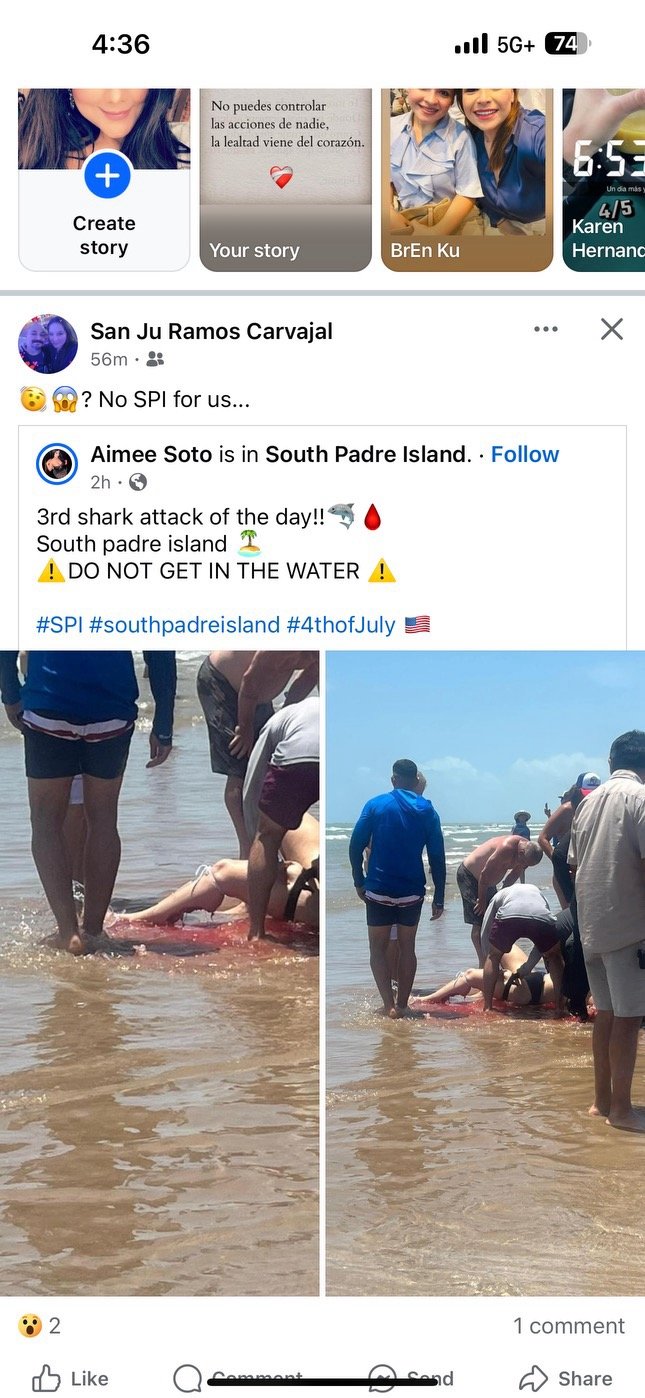Image resolution: width=645 pixels, height=1398 pixels.
Task: Open BrEn Ku's story
Action: point(467,180)
